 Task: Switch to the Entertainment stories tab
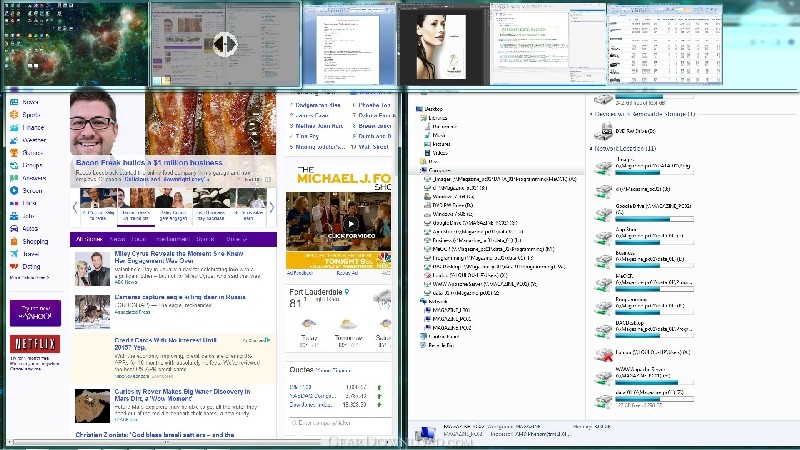172,239
